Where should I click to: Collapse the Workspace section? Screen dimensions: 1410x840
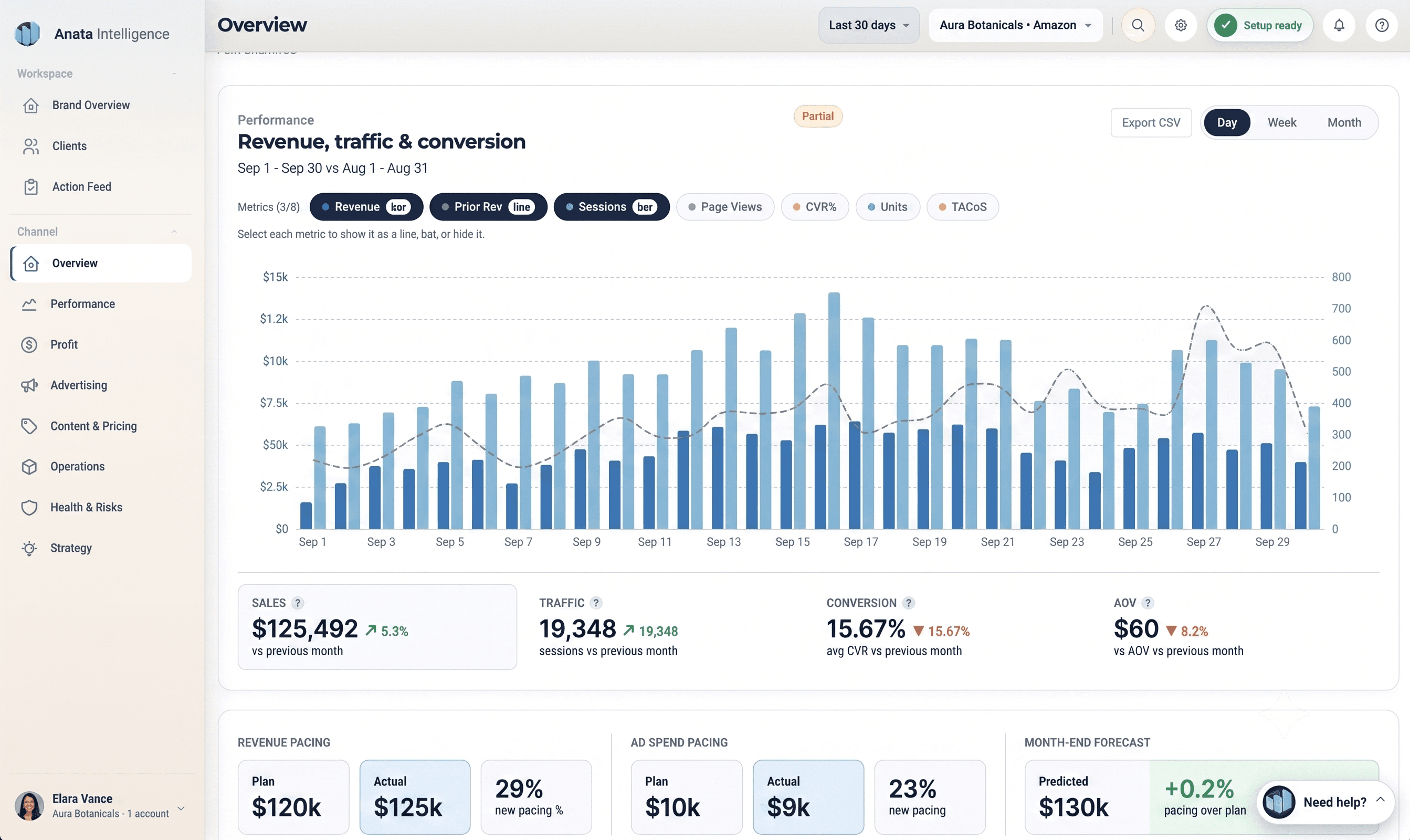pos(174,73)
